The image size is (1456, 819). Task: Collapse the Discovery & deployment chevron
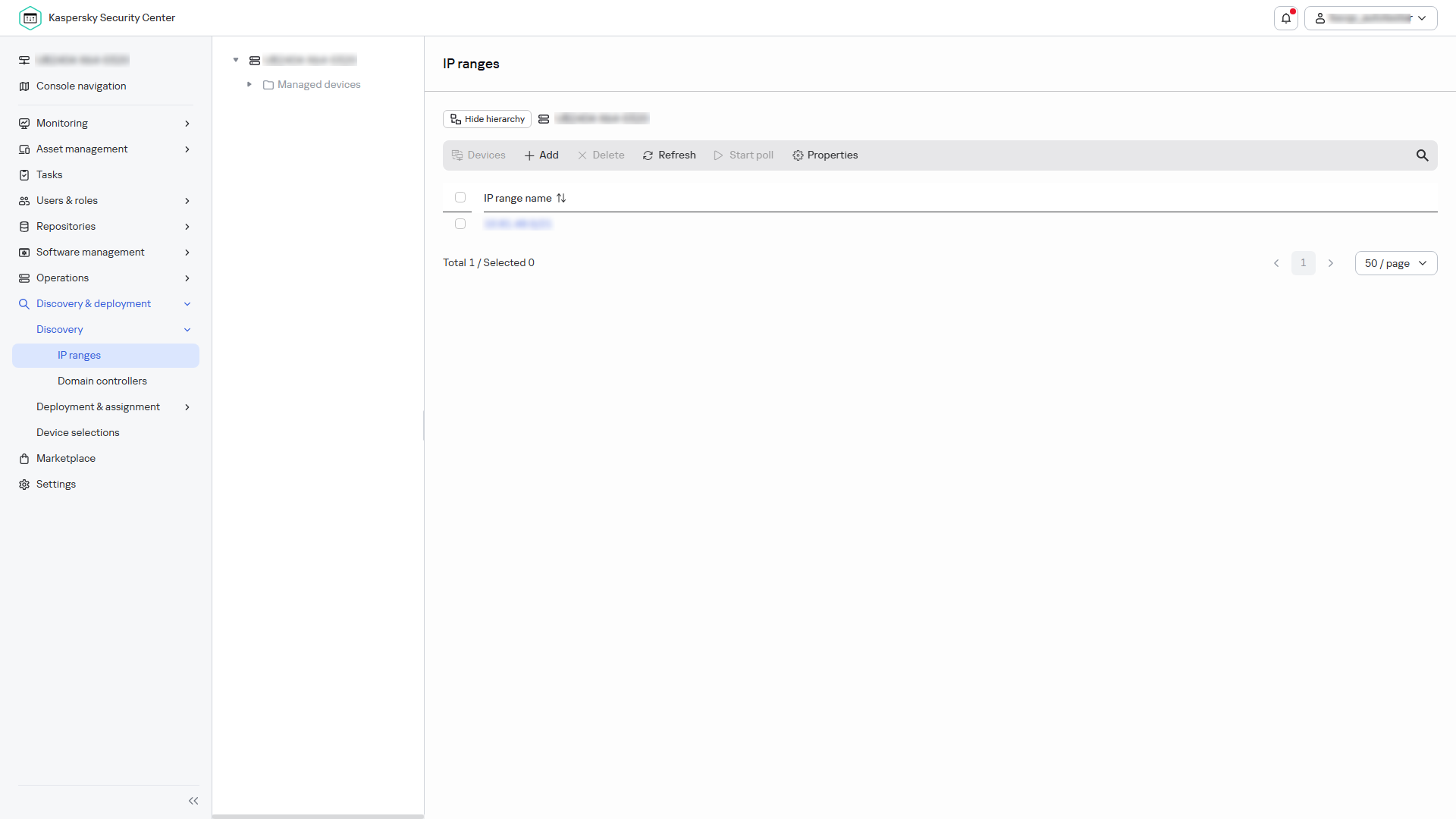(187, 304)
